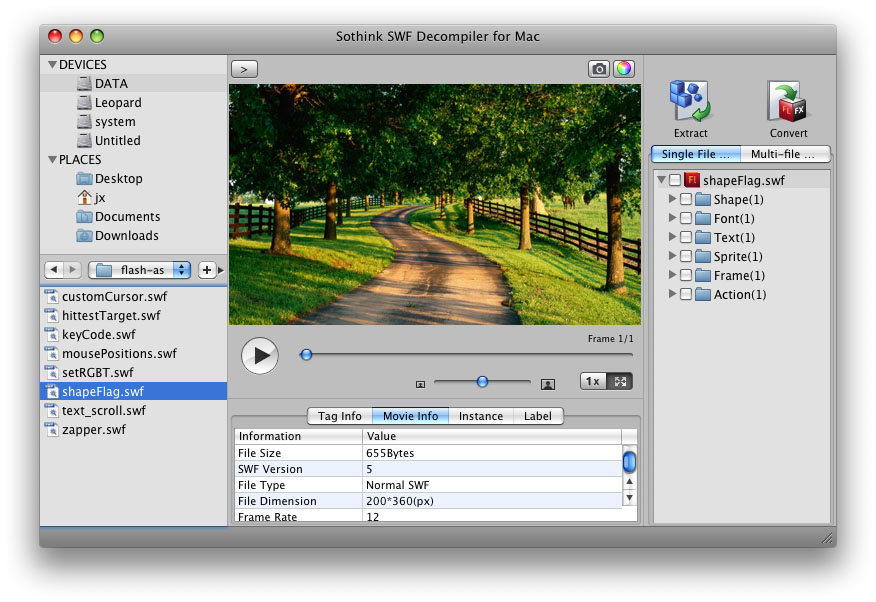876x602 pixels.
Task: Switch to the Label tab
Action: 537,416
